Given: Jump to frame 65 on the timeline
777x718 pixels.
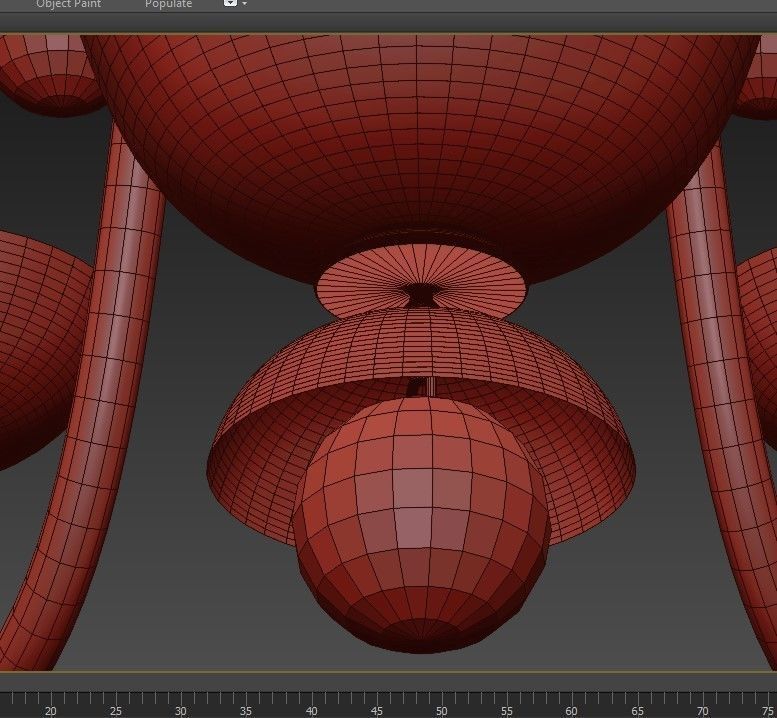Looking at the screenshot, I should [637, 711].
